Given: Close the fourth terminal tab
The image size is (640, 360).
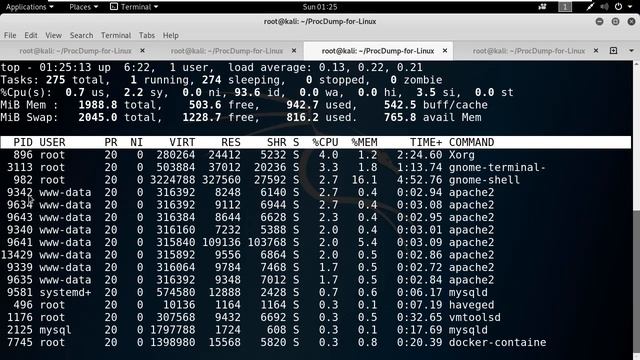Looking at the screenshot, I should pos(596,51).
